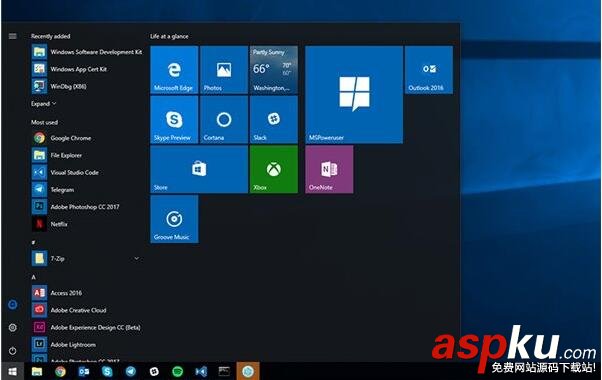Image resolution: width=602 pixels, height=380 pixels.
Task: Open Windows App Cert Kit entry
Action: click(x=86, y=69)
